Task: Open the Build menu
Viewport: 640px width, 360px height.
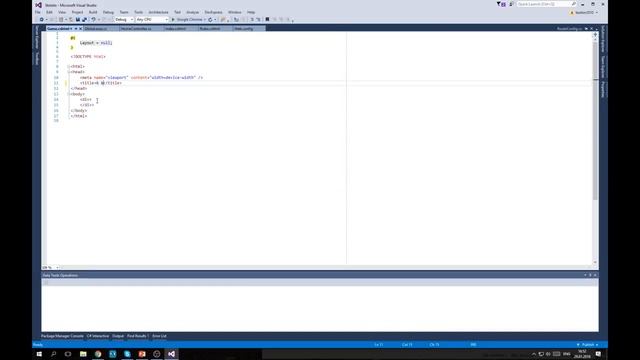Action: coord(93,12)
